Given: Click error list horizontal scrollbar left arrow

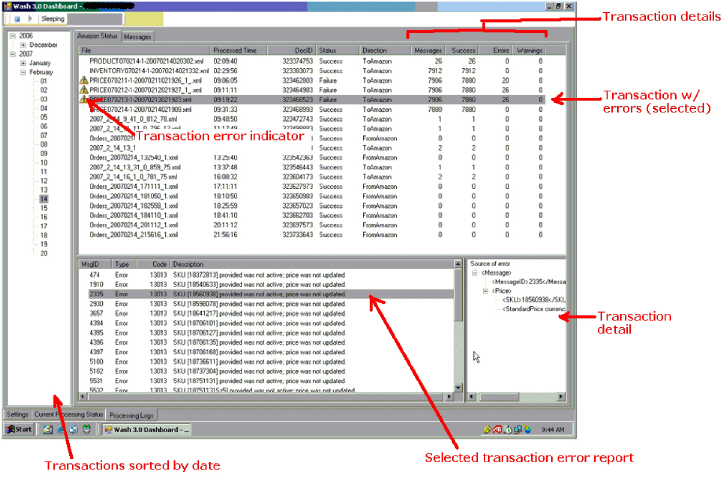Looking at the screenshot, I should pyautogui.click(x=83, y=396).
